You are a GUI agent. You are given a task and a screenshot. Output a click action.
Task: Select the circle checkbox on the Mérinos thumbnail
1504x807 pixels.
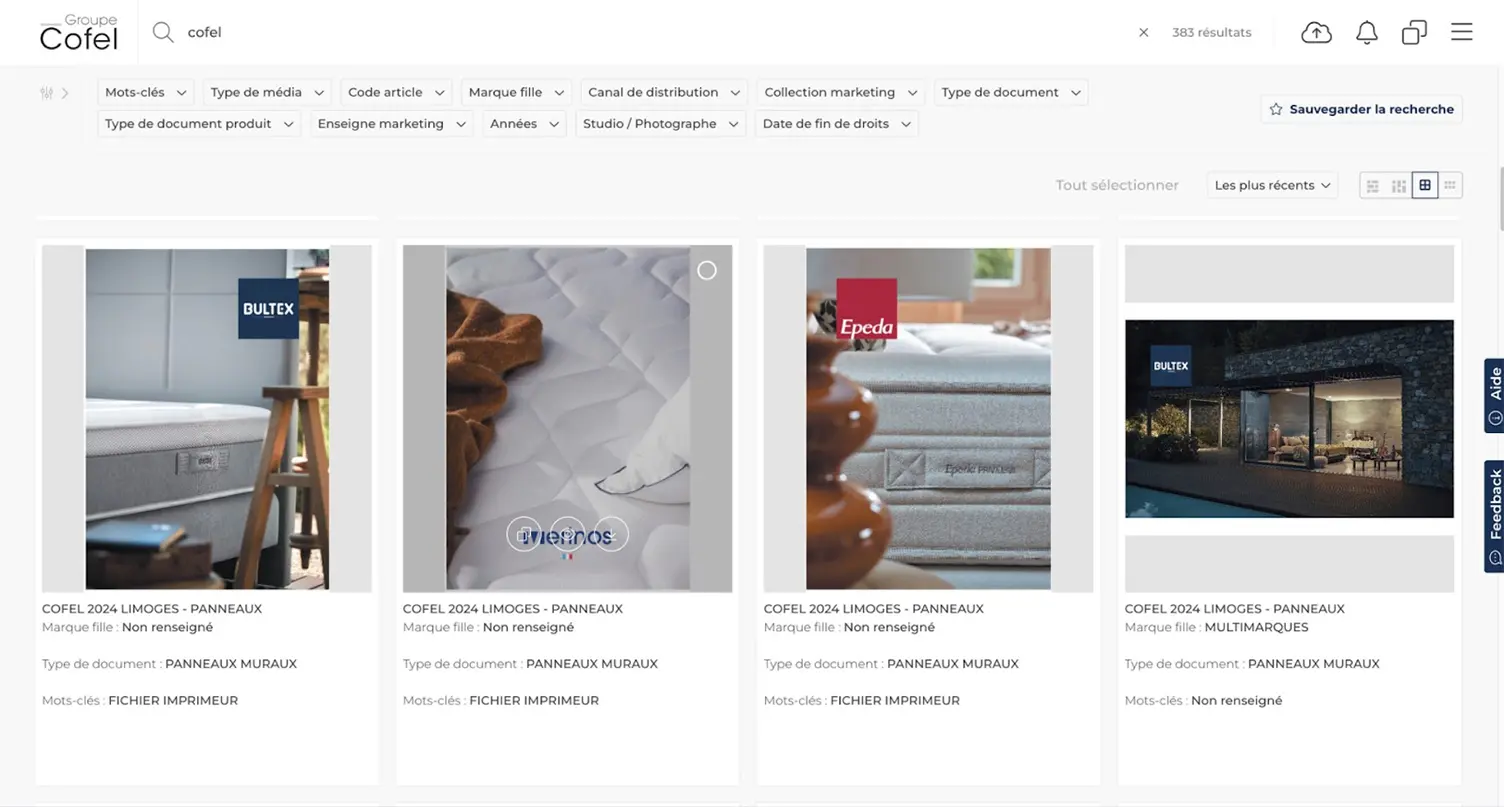pos(707,270)
